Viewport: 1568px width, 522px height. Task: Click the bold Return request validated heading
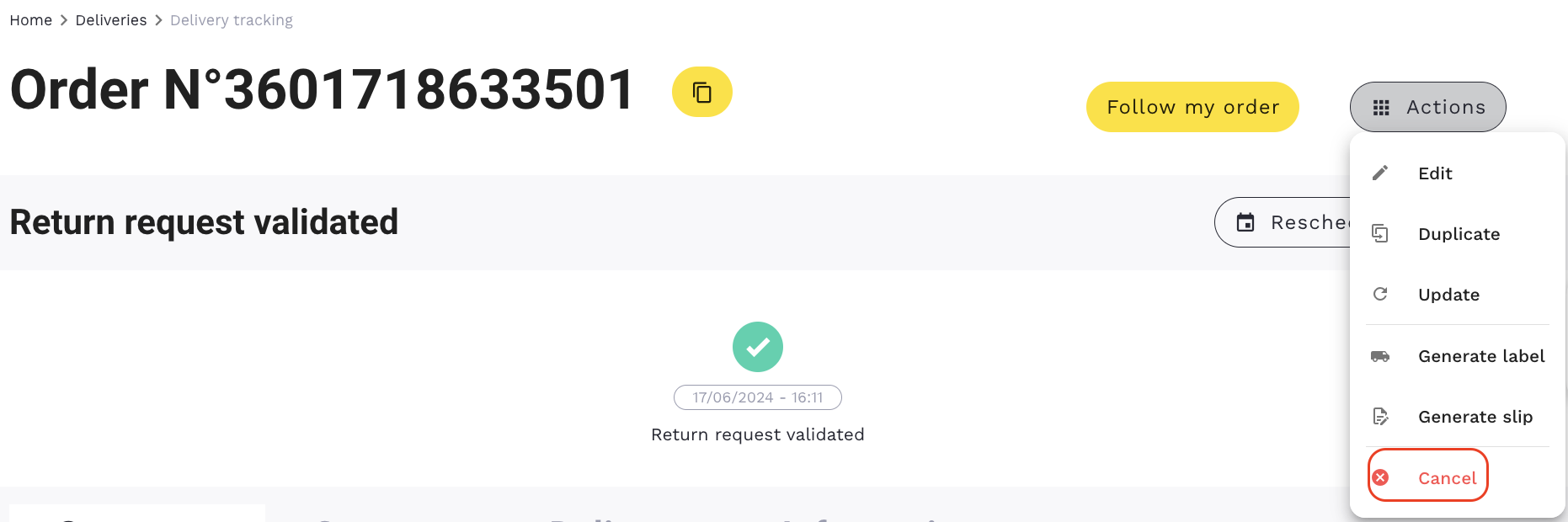click(x=204, y=222)
